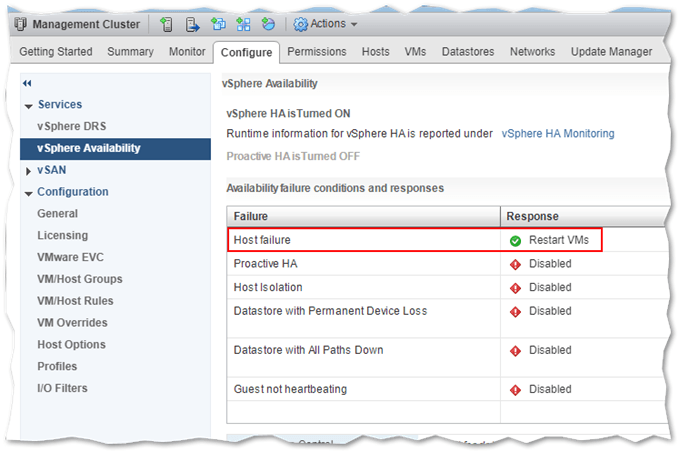
Task: Open VM/Host Groups settings
Action: click(x=80, y=279)
